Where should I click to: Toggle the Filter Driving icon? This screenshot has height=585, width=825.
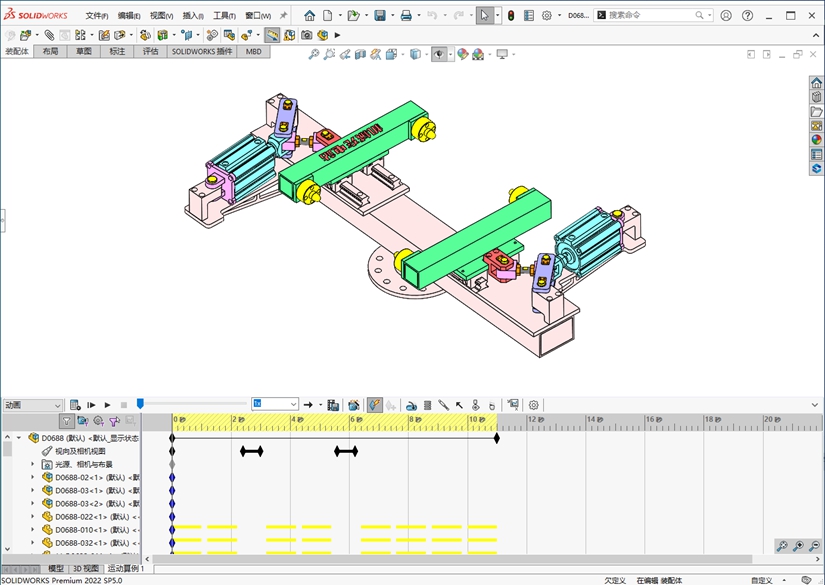click(x=98, y=421)
